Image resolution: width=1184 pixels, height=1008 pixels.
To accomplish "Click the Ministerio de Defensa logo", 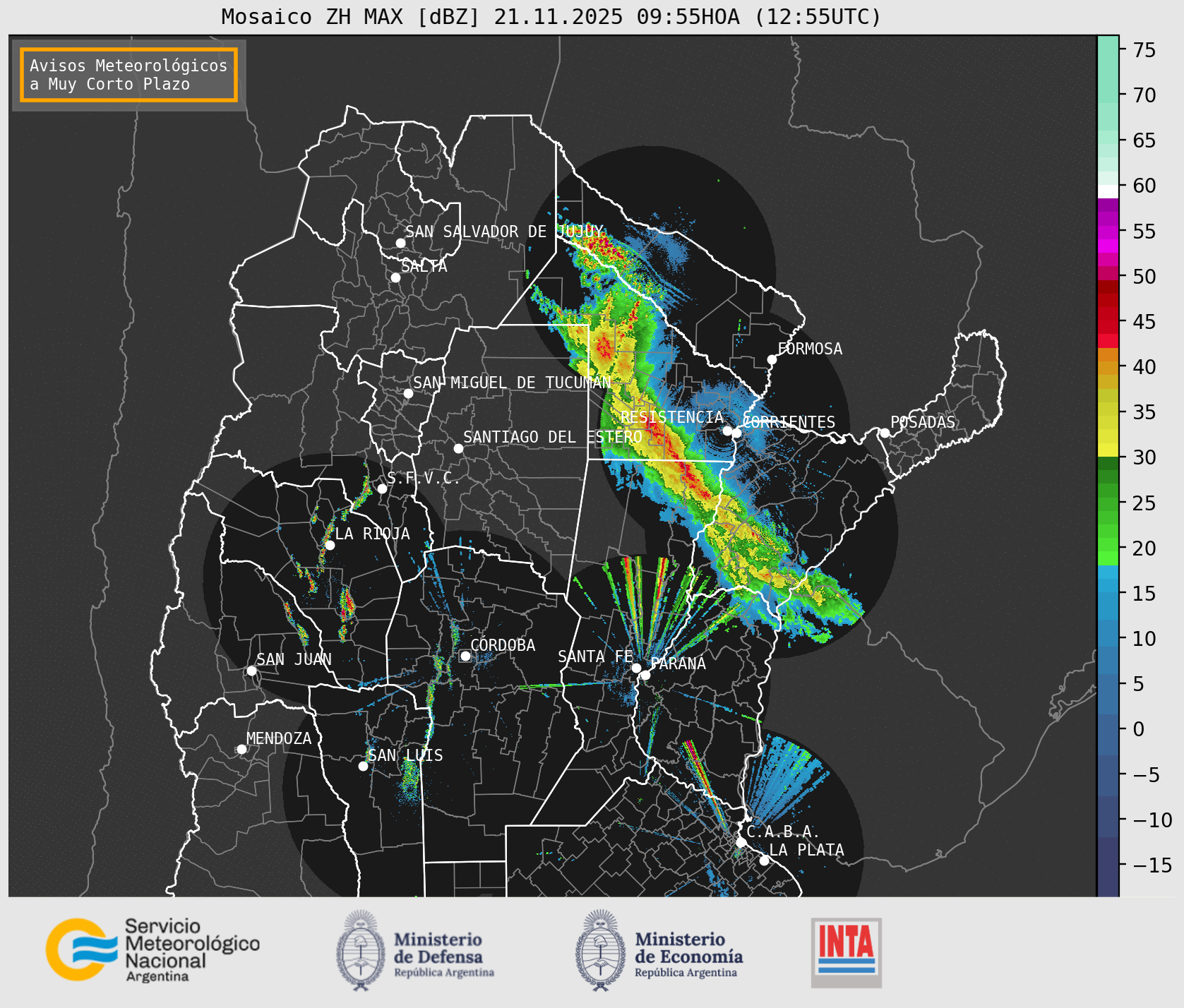I will 415,950.
